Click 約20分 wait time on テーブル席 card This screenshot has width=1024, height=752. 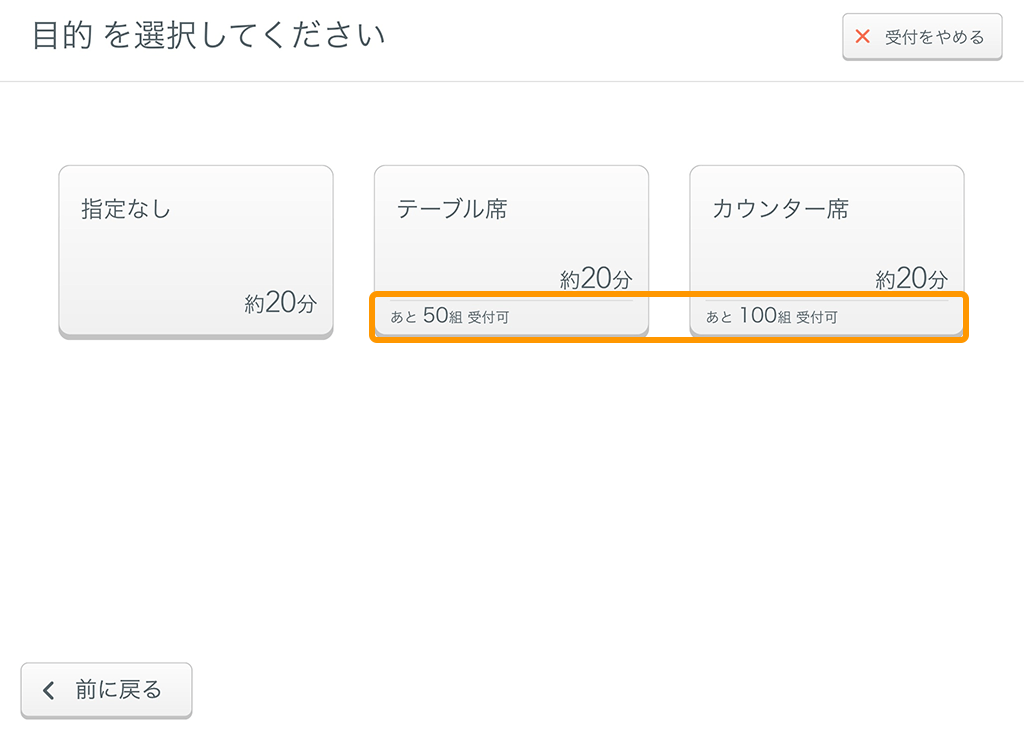596,279
